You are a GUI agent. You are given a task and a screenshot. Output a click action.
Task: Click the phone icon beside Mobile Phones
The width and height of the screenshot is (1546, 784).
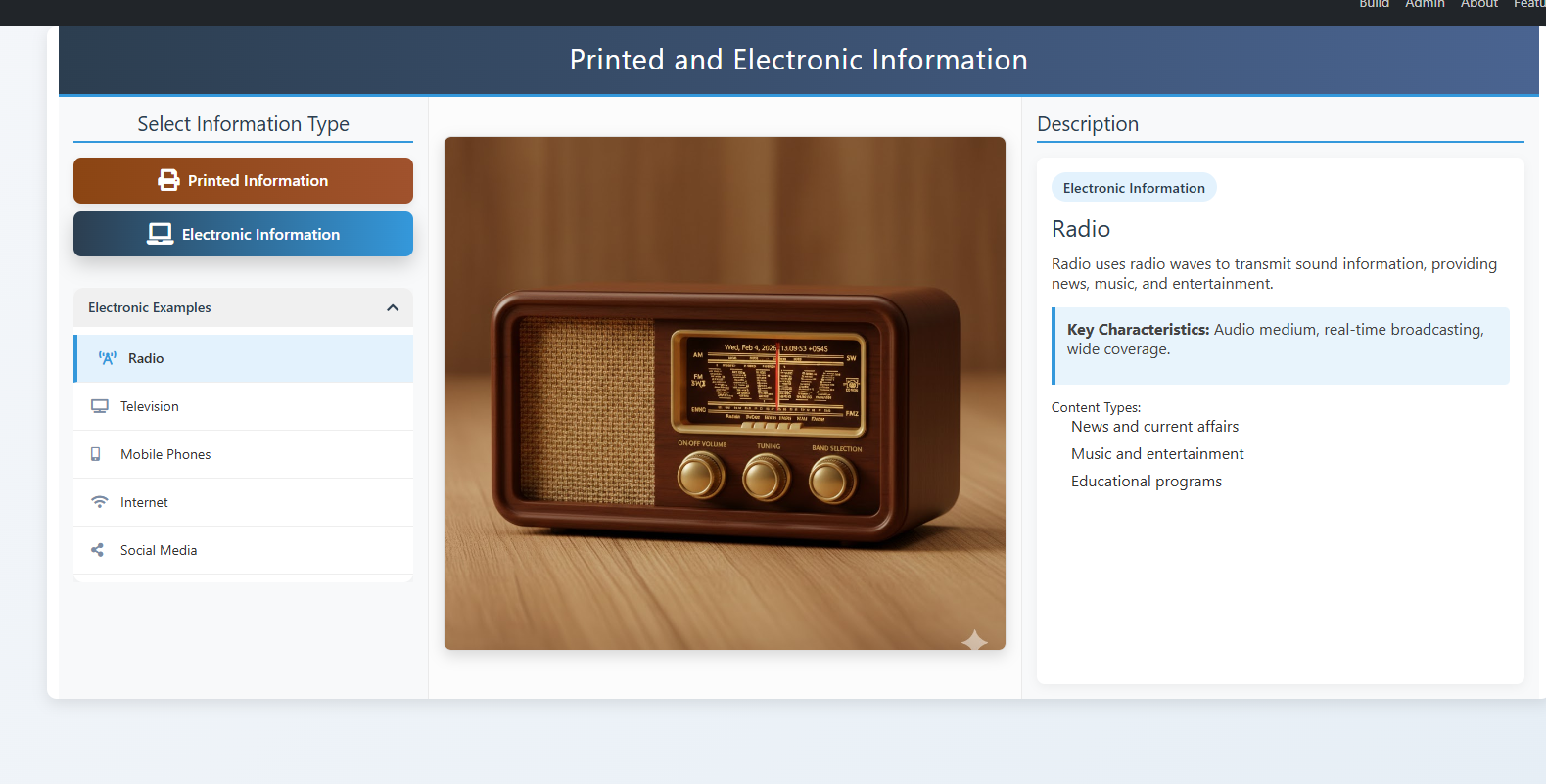[96, 454]
